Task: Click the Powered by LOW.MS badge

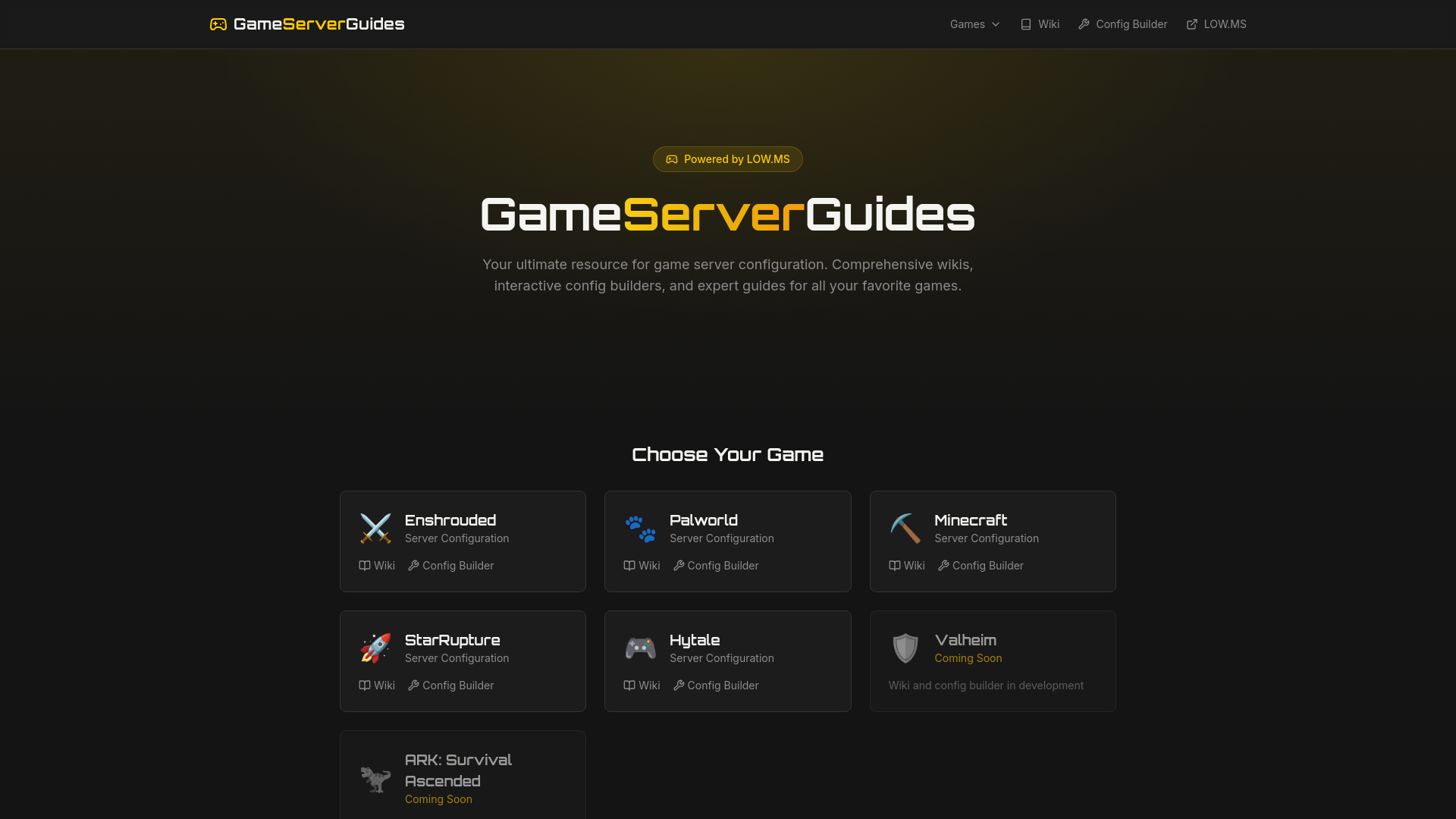Action: pos(727,159)
